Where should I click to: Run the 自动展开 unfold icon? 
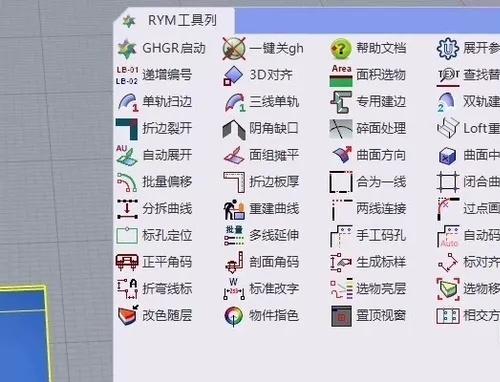[127, 155]
